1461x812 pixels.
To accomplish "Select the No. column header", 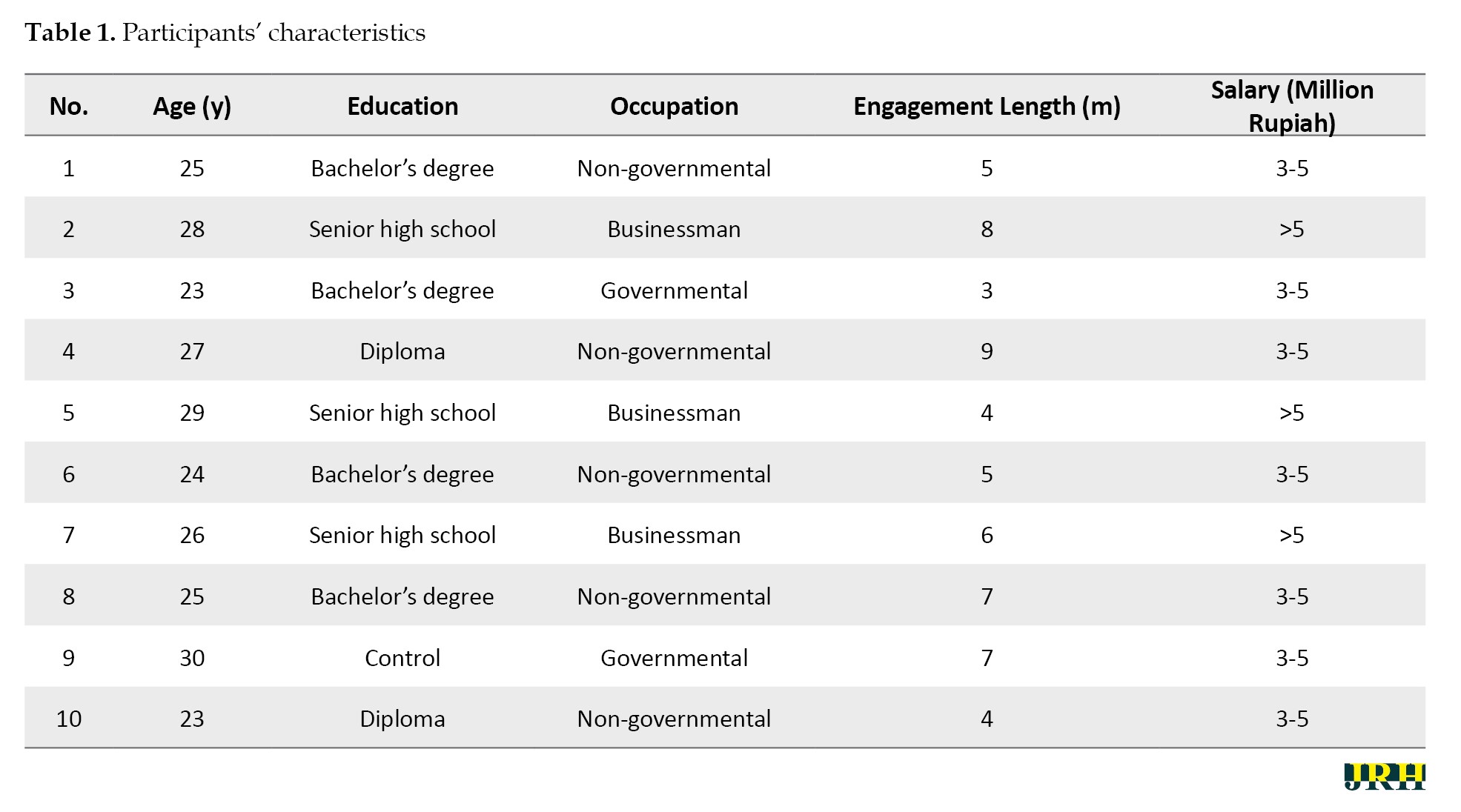I will [x=69, y=107].
